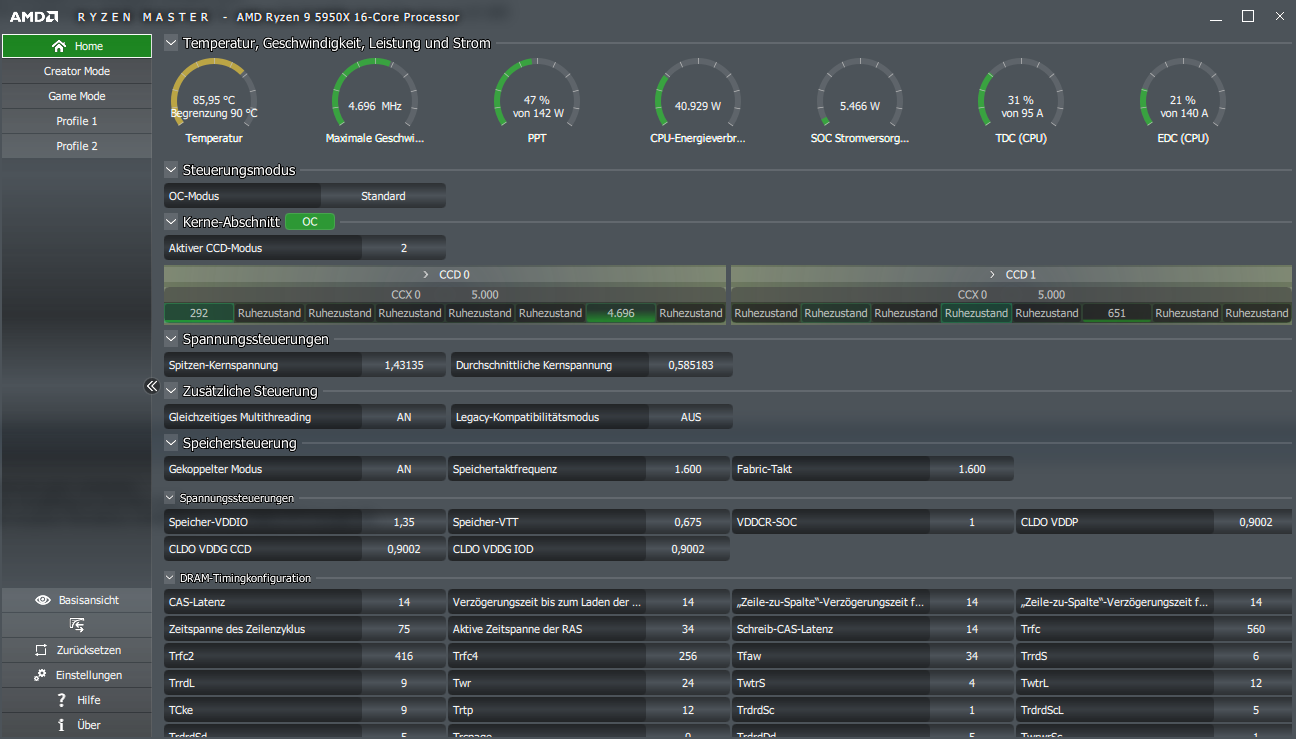The height and width of the screenshot is (739, 1296).
Task: Collapse Temperatur, Geschwindigkeit, Leistung und Strom section
Action: point(171,43)
